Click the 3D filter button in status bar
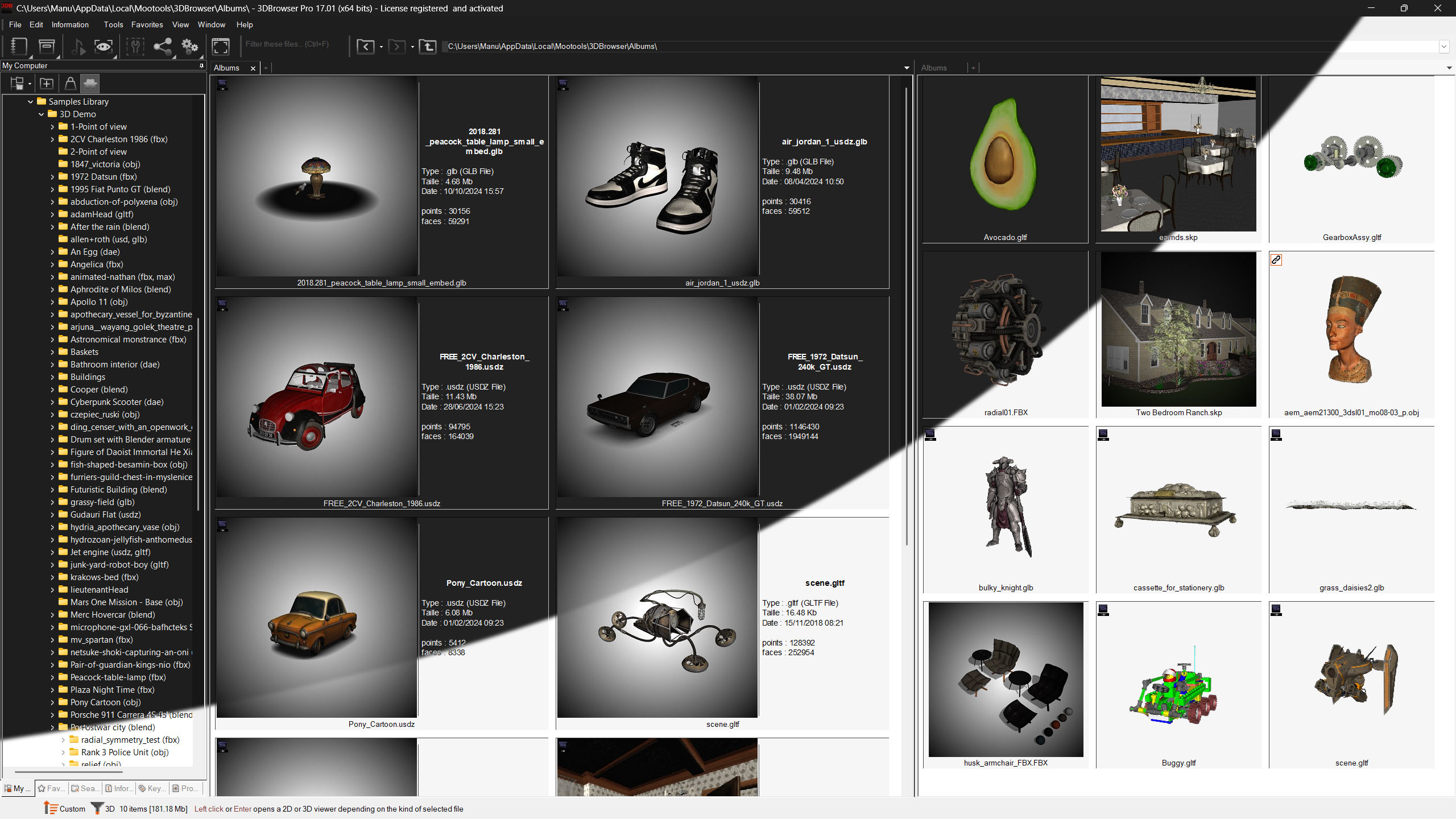The height and width of the screenshot is (819, 1456). pos(104,809)
